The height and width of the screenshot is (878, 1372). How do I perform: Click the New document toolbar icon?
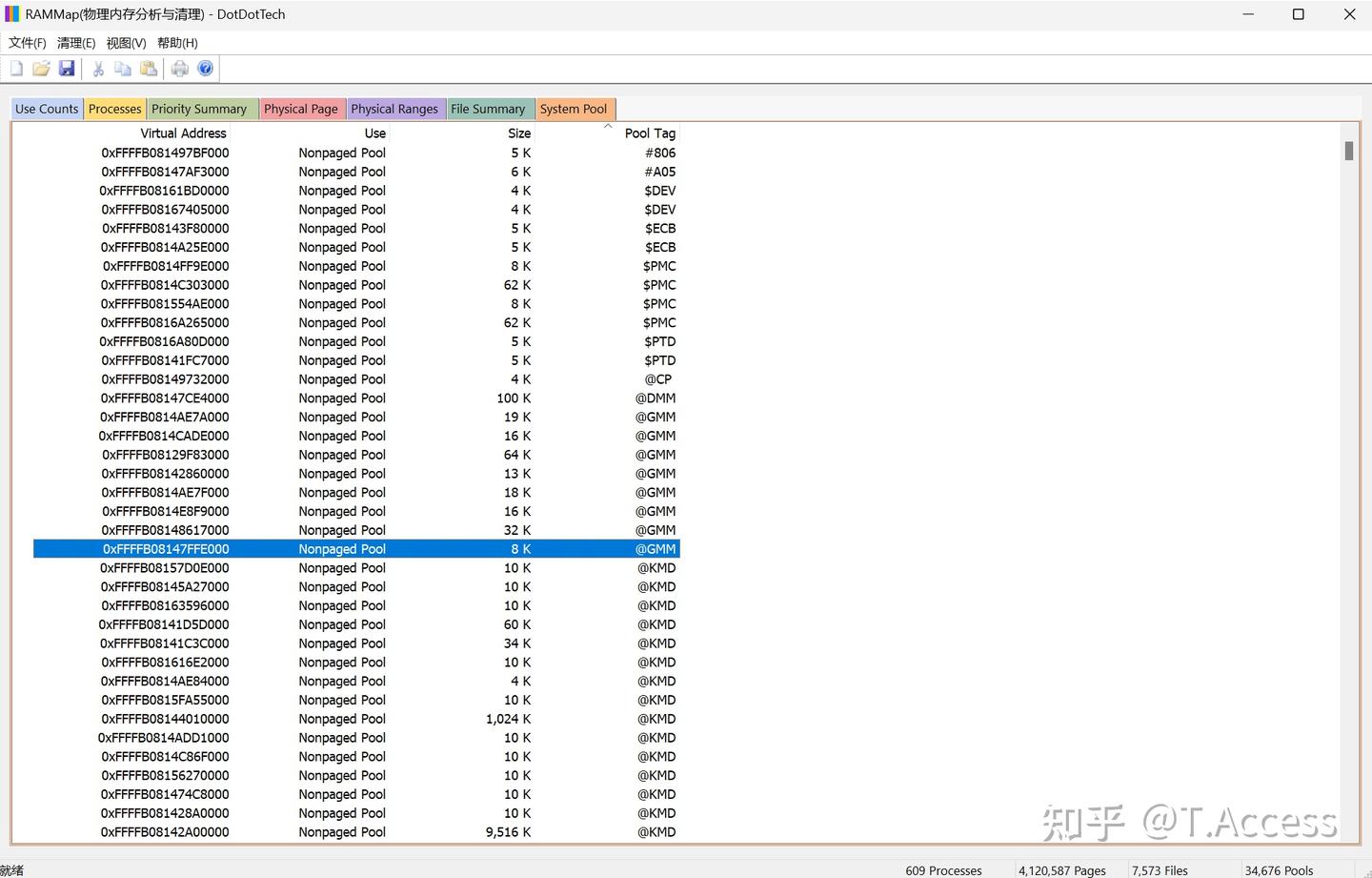click(x=16, y=69)
